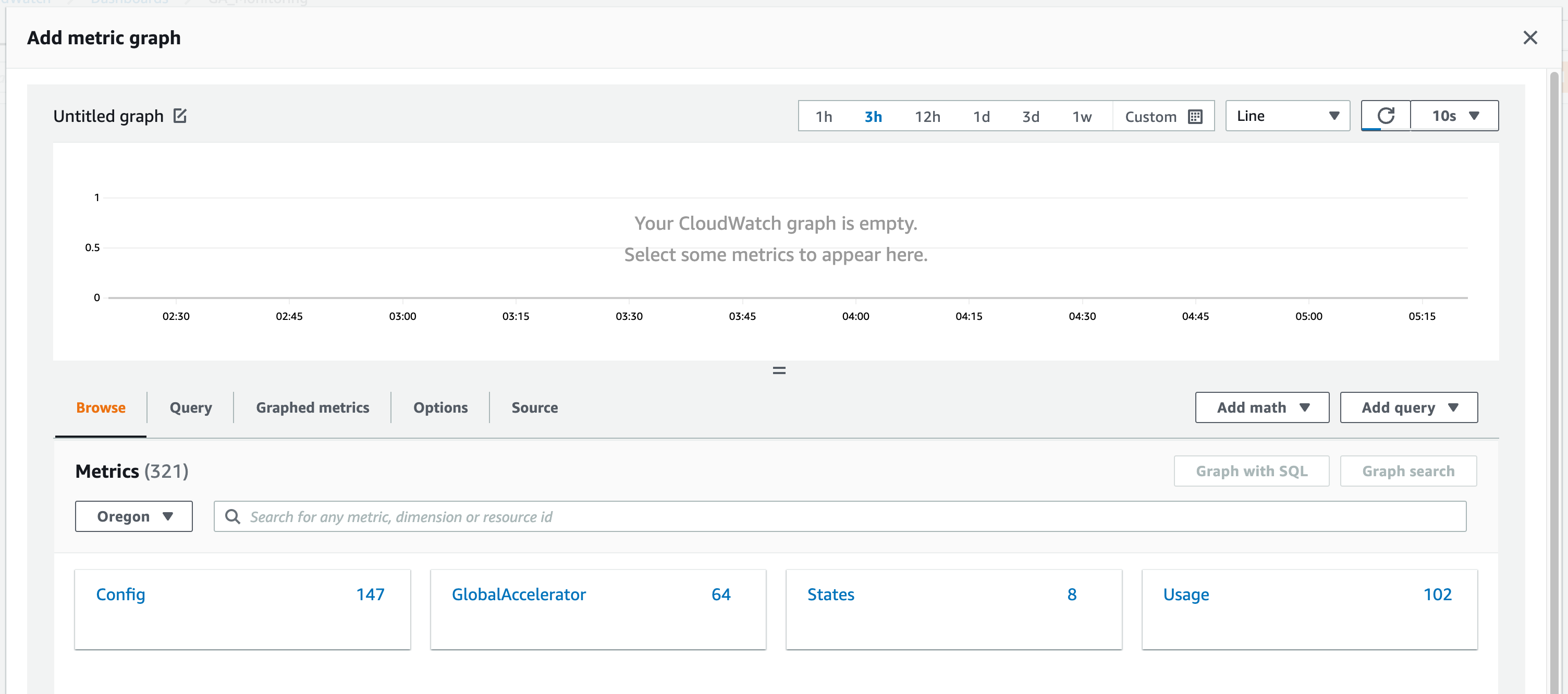Click the search magnifier icon

point(232,516)
